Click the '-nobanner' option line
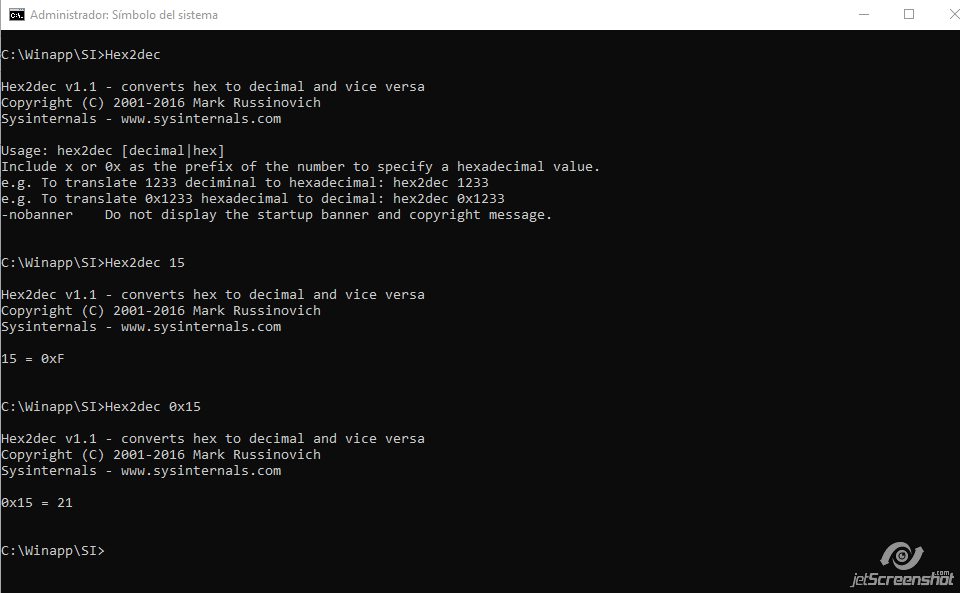The width and height of the screenshot is (960, 593). tap(277, 215)
